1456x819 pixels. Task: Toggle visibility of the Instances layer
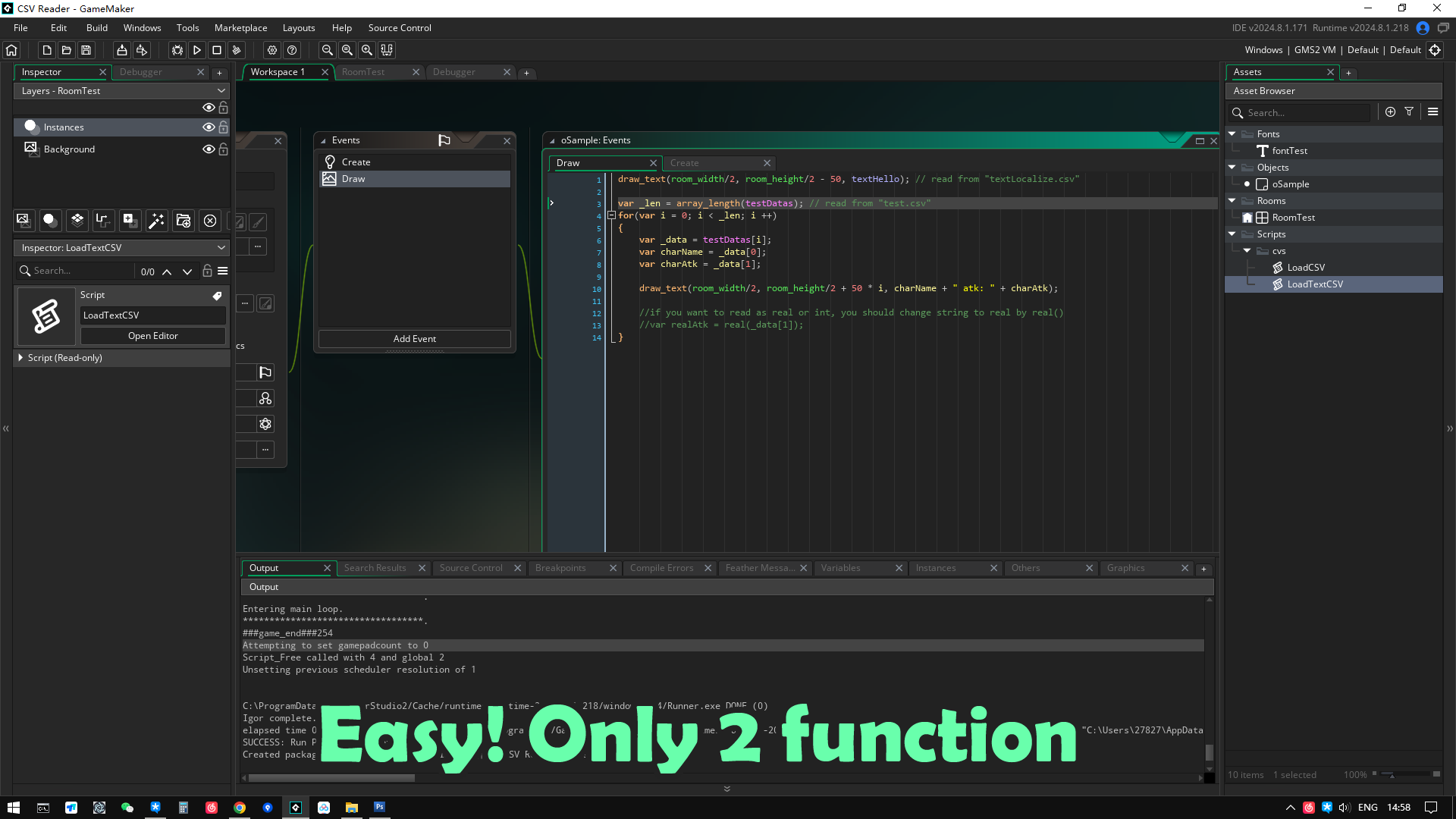209,127
